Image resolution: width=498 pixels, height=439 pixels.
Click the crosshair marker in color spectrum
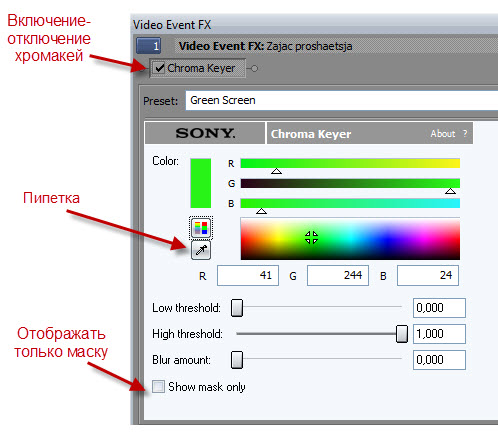pos(311,238)
